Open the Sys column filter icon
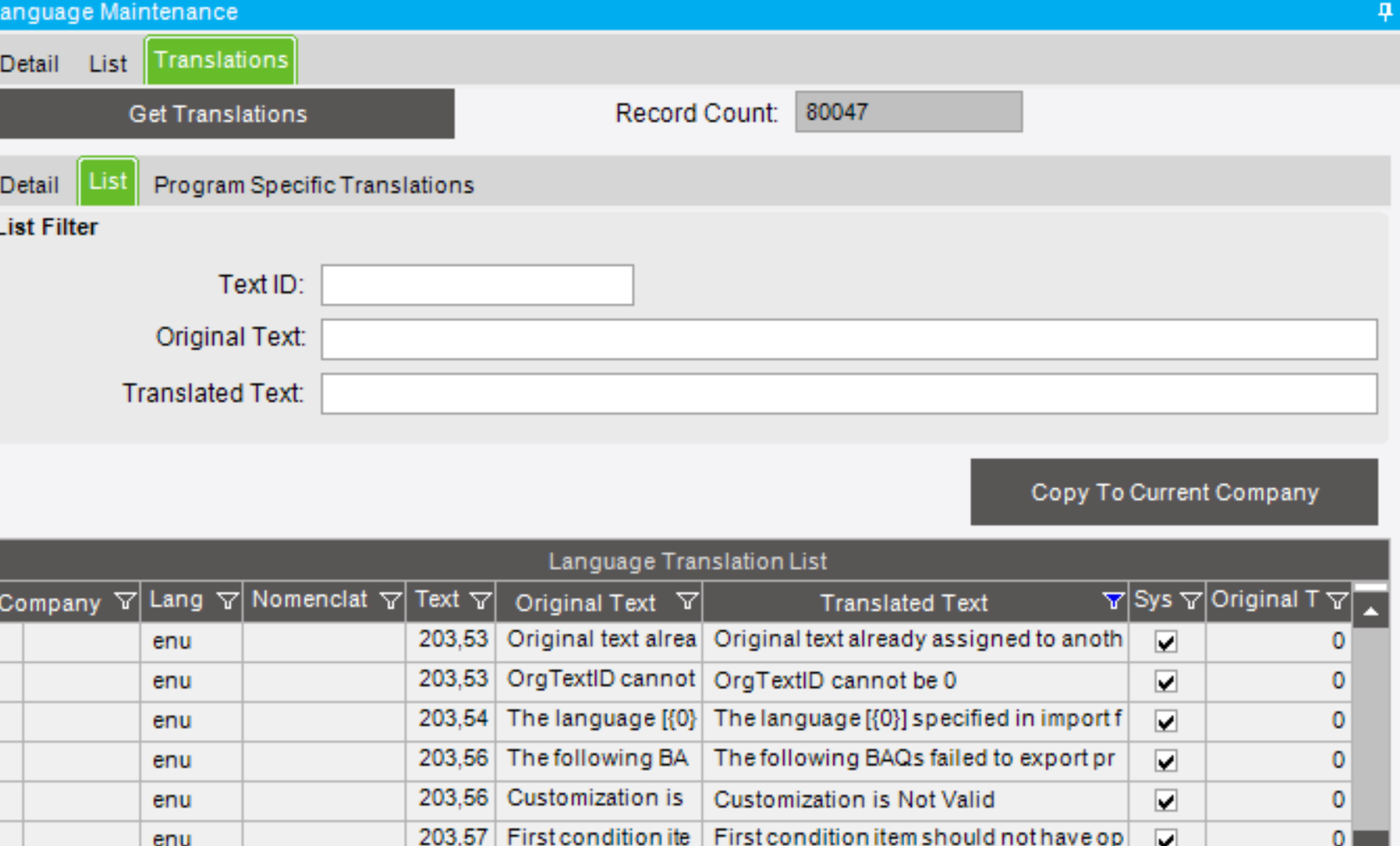Image resolution: width=1400 pixels, height=846 pixels. pos(1189,601)
